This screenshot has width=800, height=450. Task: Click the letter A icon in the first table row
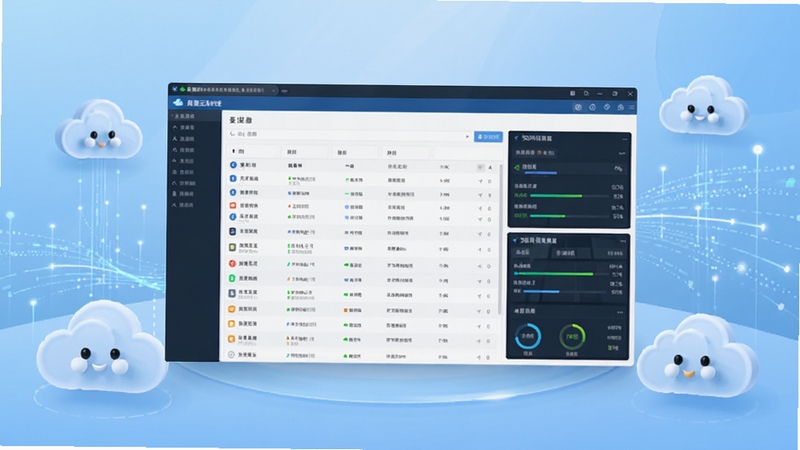[490, 167]
